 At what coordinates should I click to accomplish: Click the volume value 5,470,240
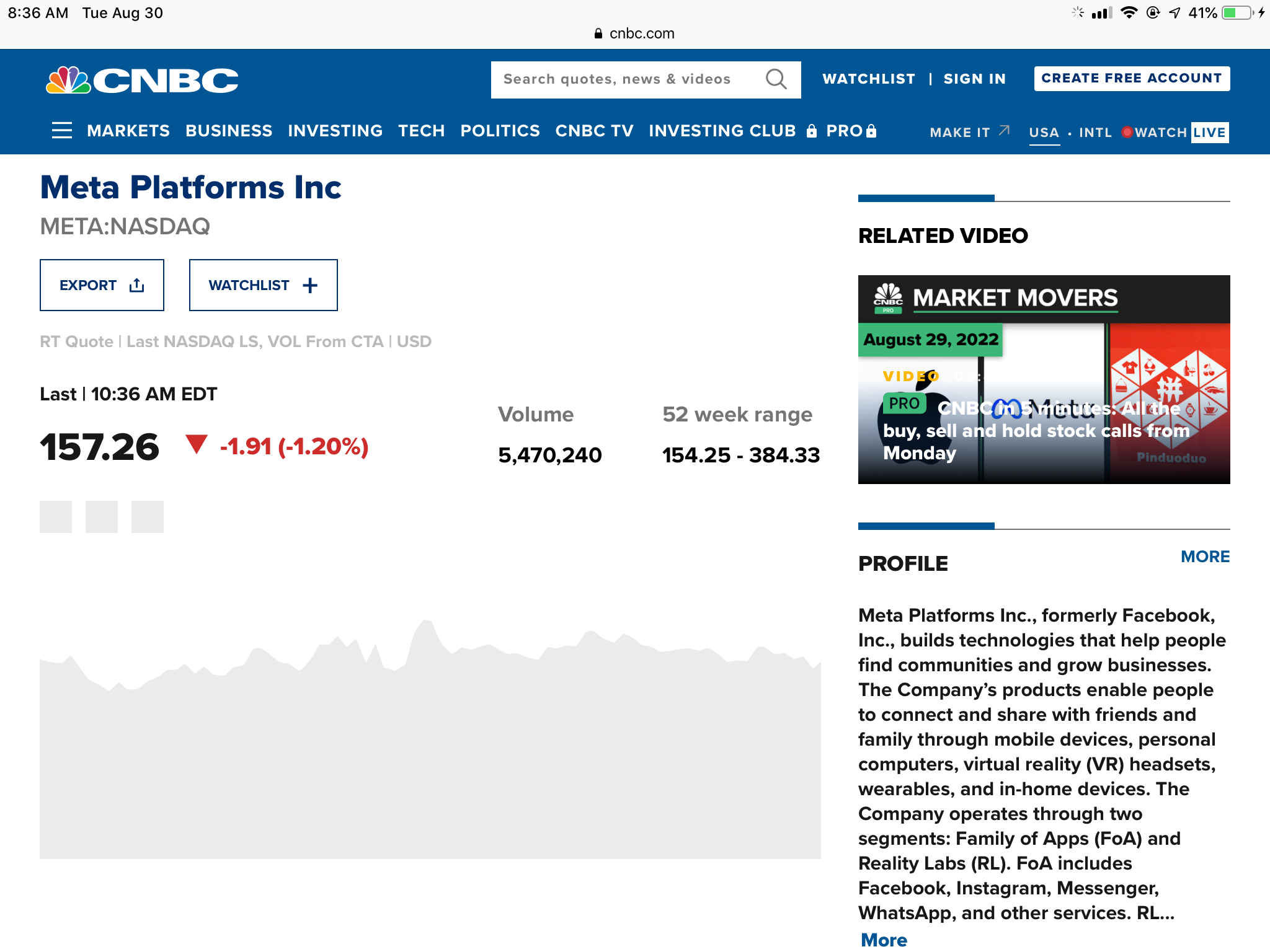(x=550, y=455)
